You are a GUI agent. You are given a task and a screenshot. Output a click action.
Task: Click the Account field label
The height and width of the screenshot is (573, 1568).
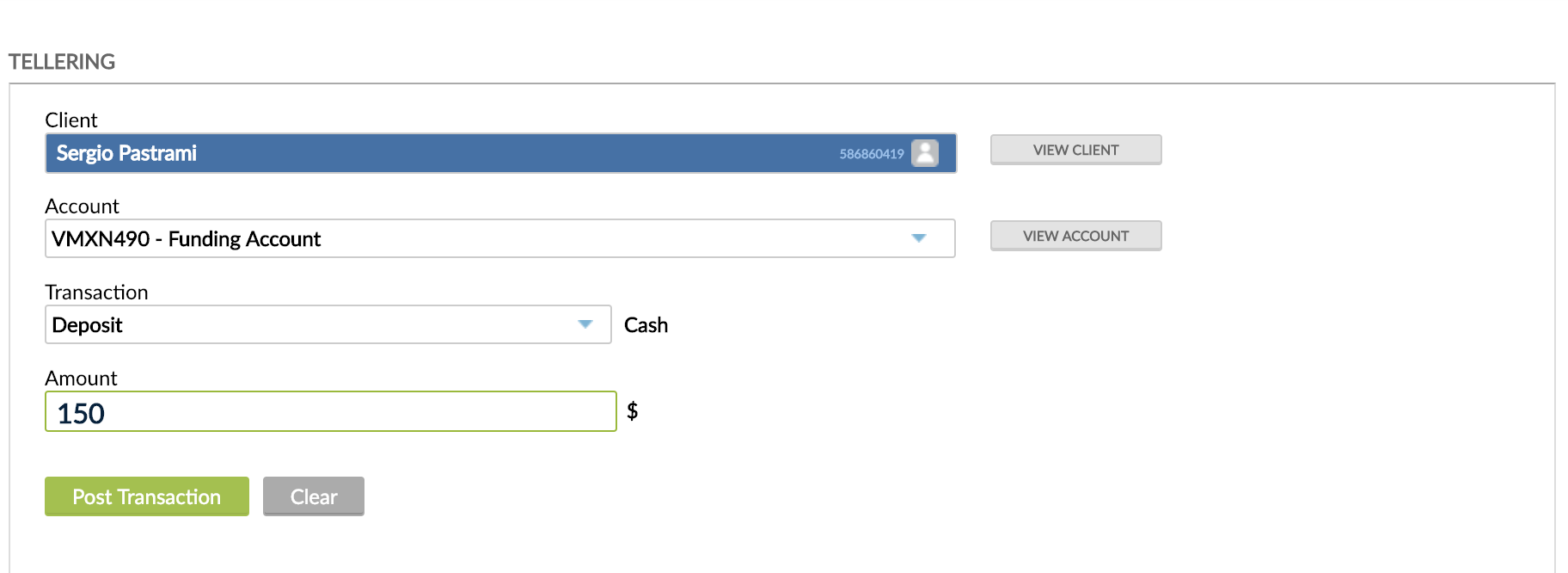coord(82,206)
